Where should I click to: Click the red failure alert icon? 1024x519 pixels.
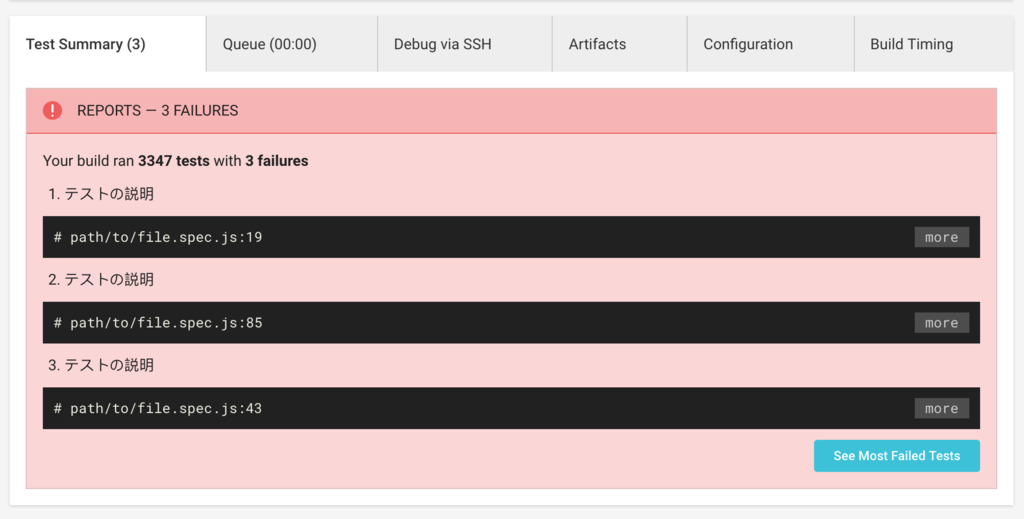click(52, 110)
